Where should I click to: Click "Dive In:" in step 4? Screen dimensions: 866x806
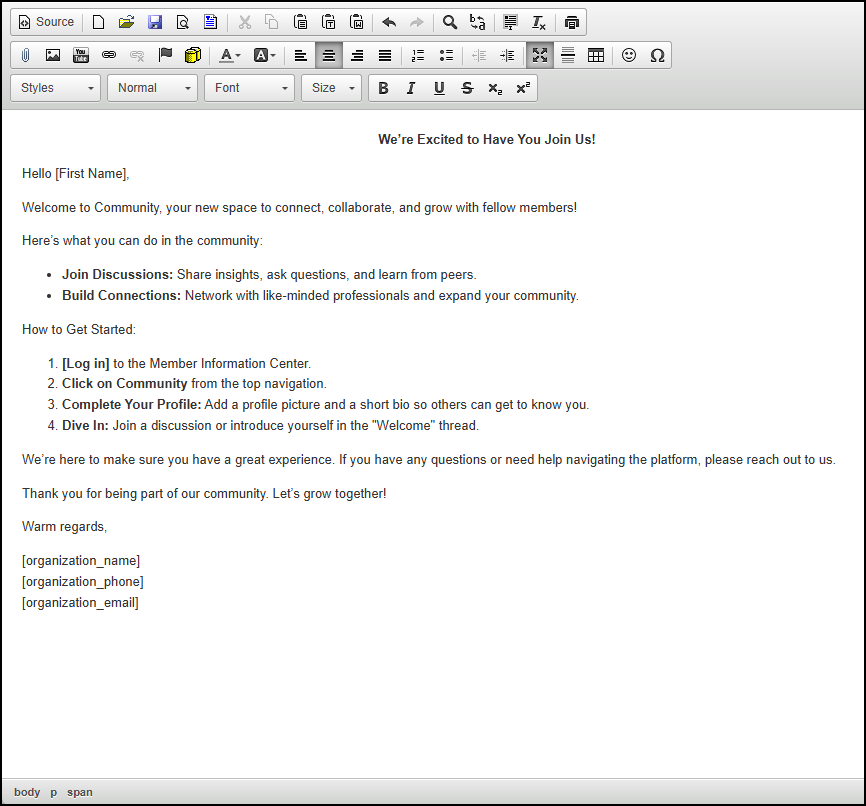(86, 425)
